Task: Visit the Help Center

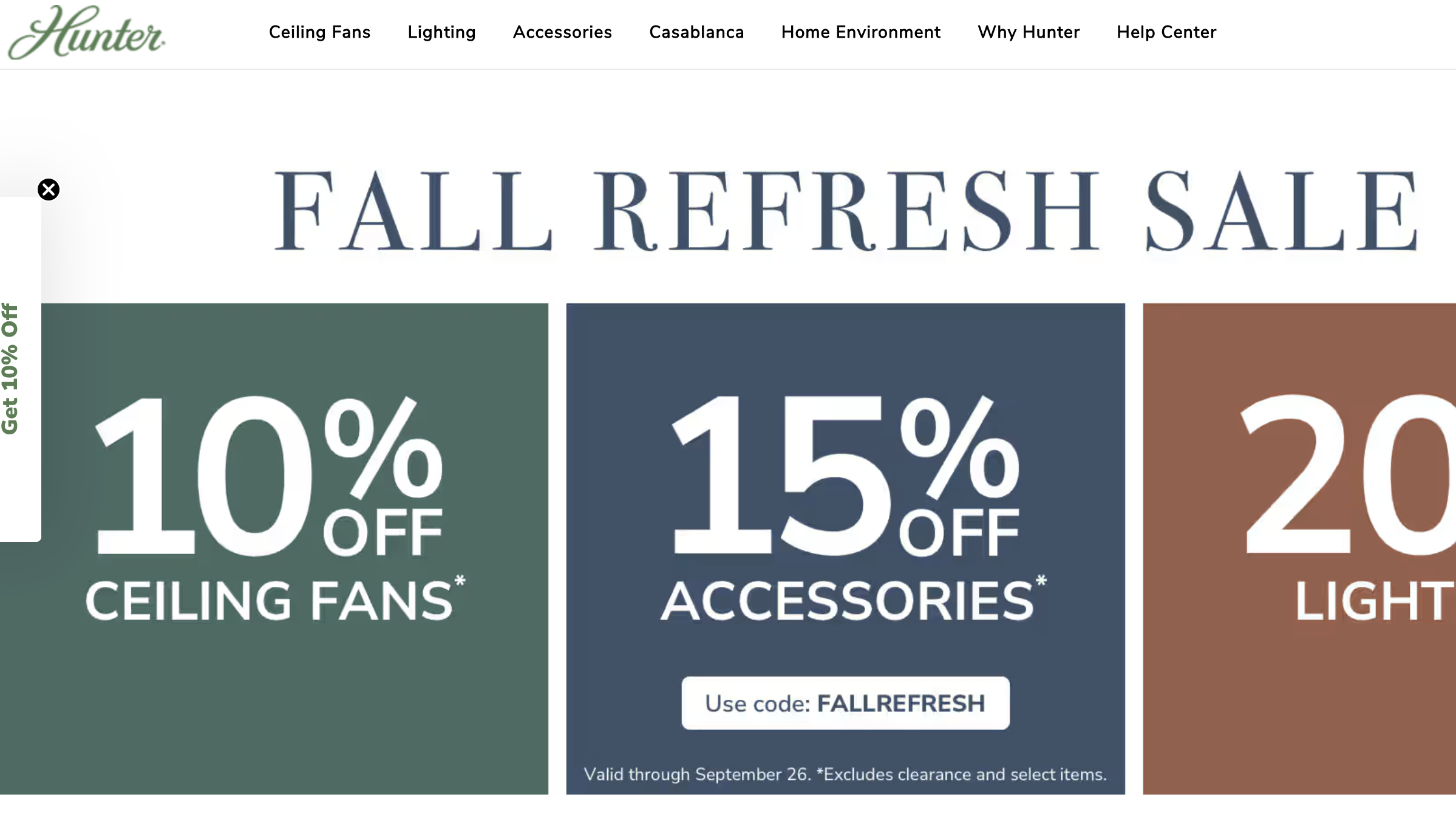Action: (1166, 32)
